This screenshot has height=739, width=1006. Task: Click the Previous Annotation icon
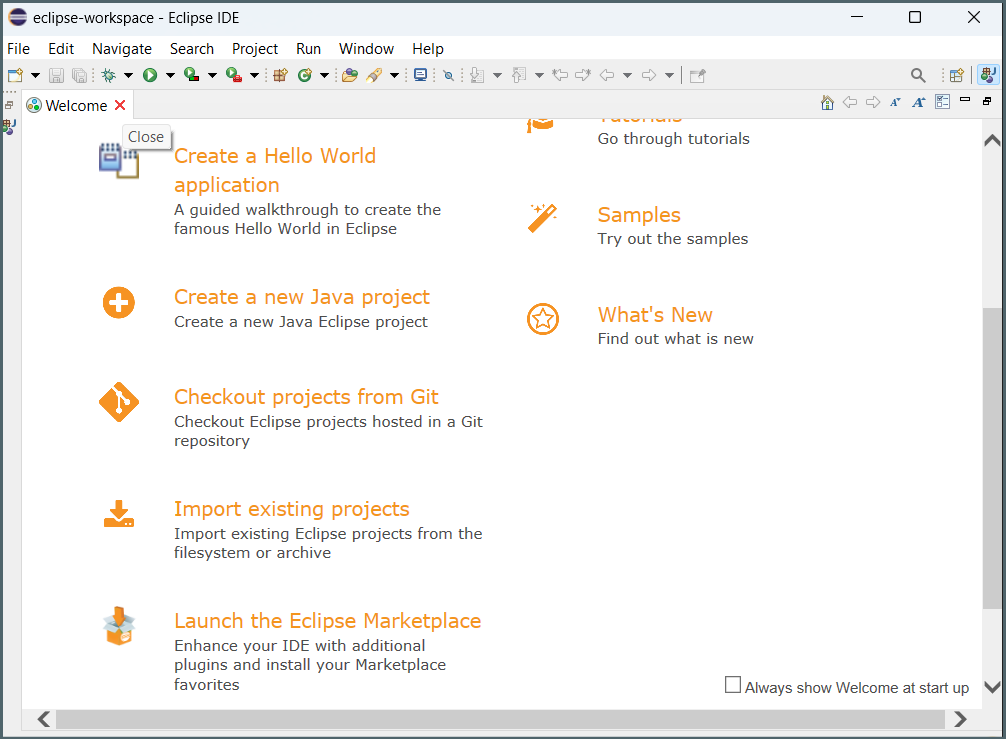[519, 76]
